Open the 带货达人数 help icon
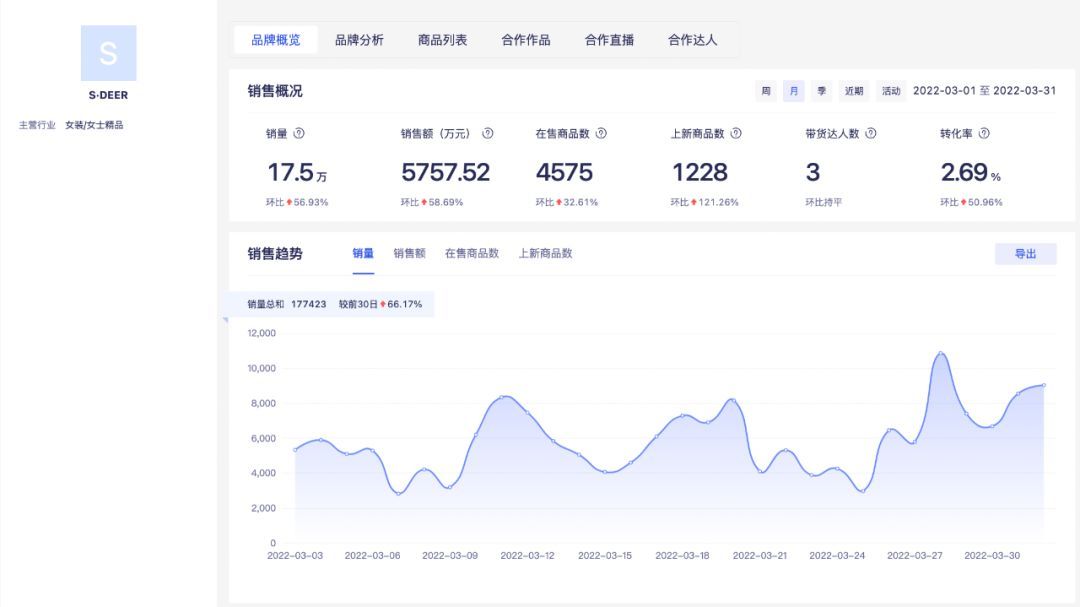 click(872, 131)
